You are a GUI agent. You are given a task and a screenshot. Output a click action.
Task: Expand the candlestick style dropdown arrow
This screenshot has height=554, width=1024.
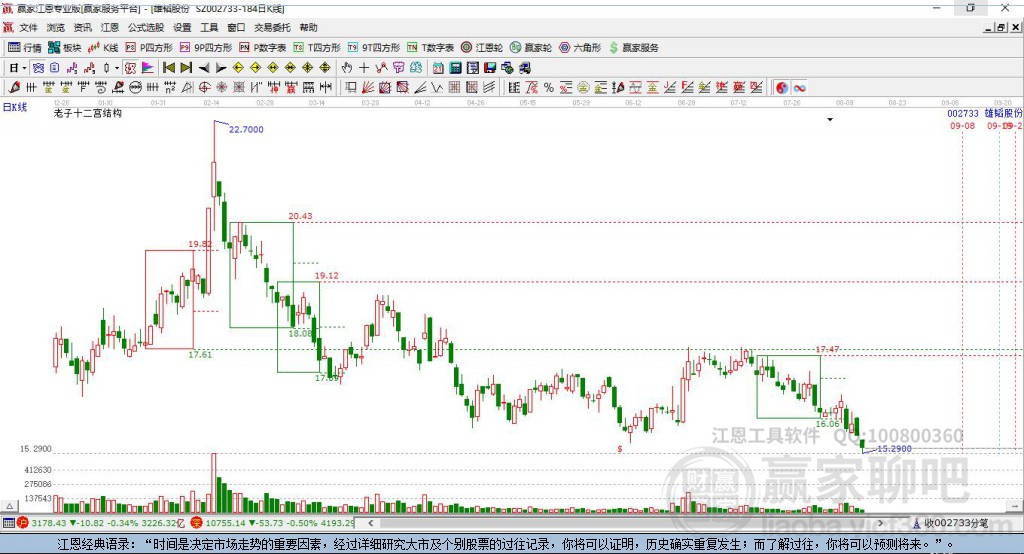[x=117, y=68]
